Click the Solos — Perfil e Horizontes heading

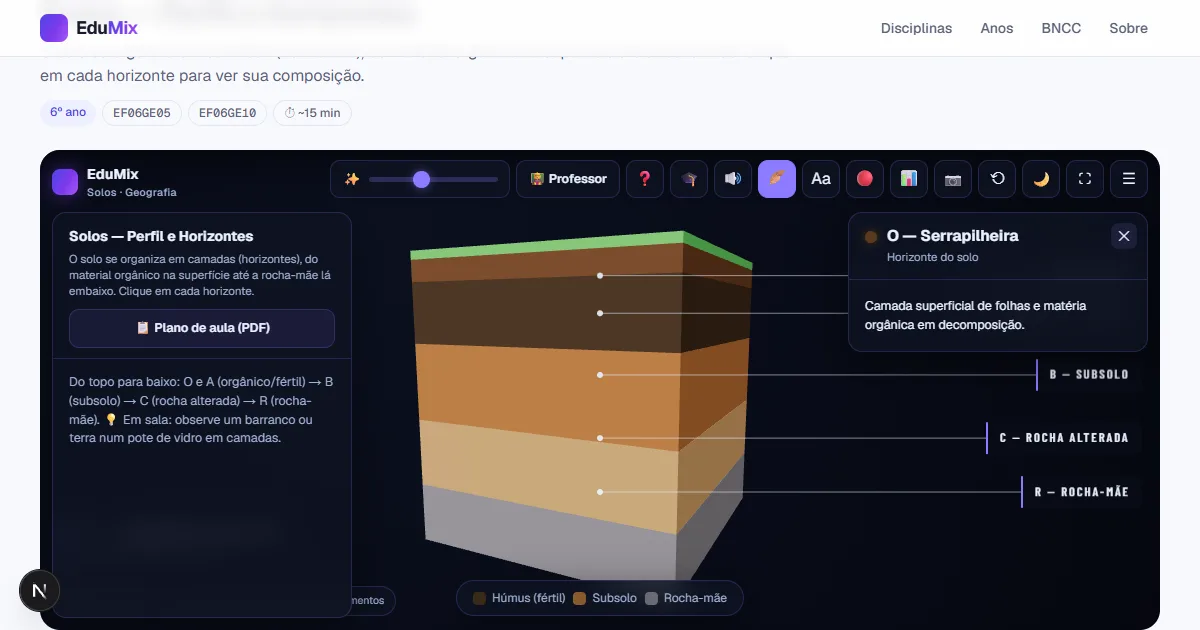pos(161,236)
